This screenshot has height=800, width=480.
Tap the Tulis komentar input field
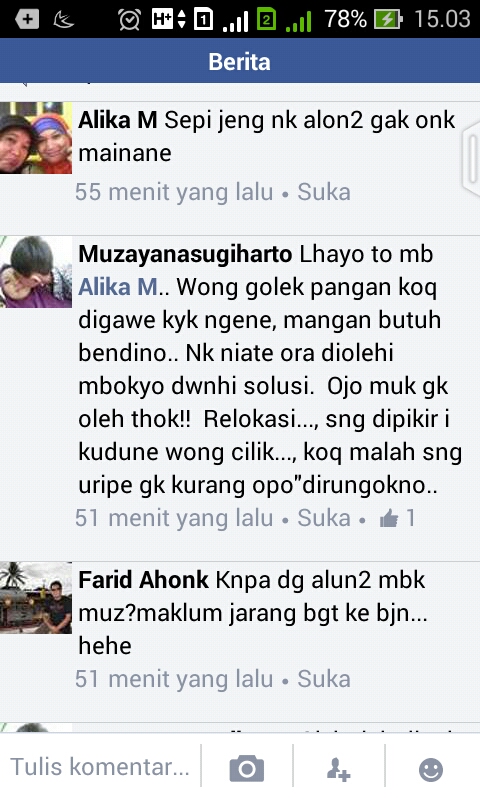100,767
